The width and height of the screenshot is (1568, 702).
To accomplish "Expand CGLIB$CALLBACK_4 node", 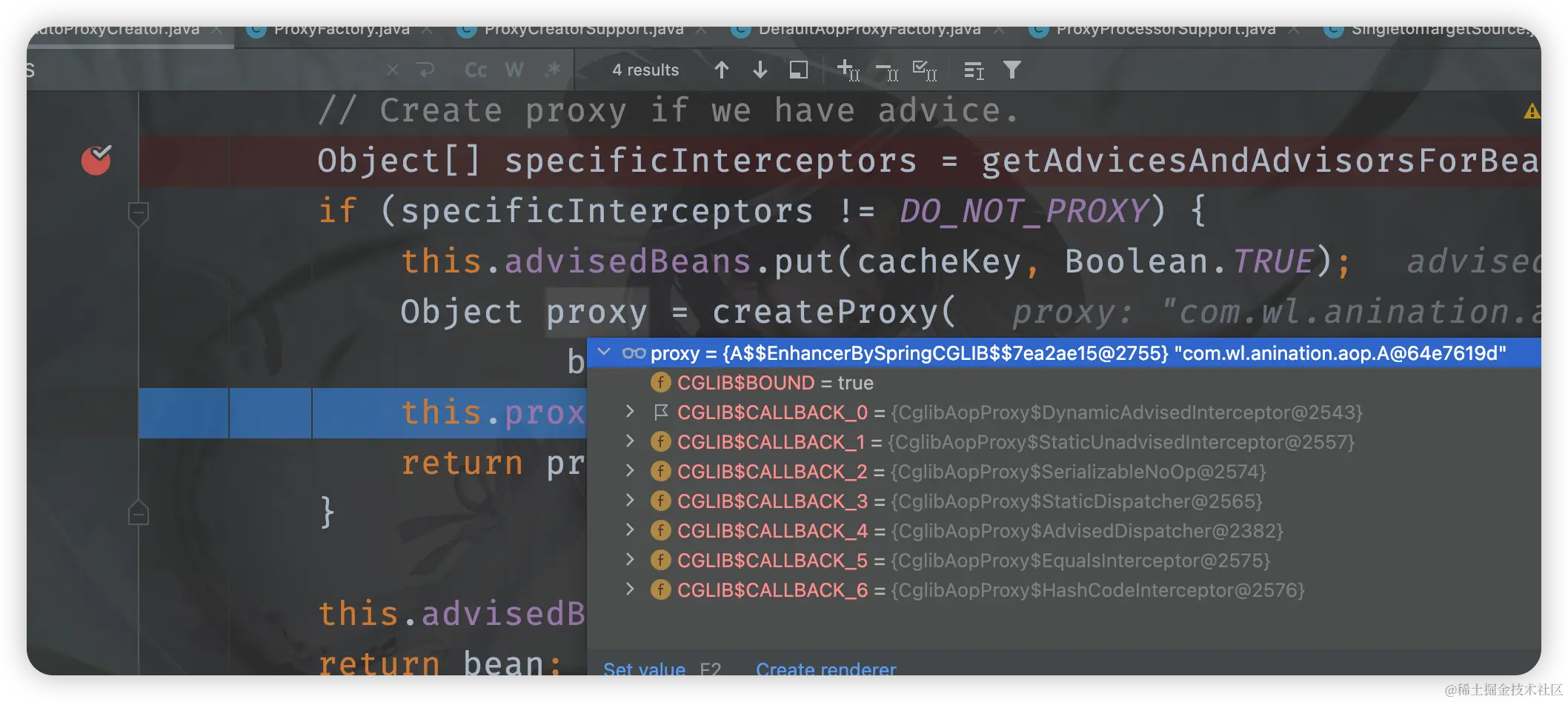I will (x=630, y=530).
